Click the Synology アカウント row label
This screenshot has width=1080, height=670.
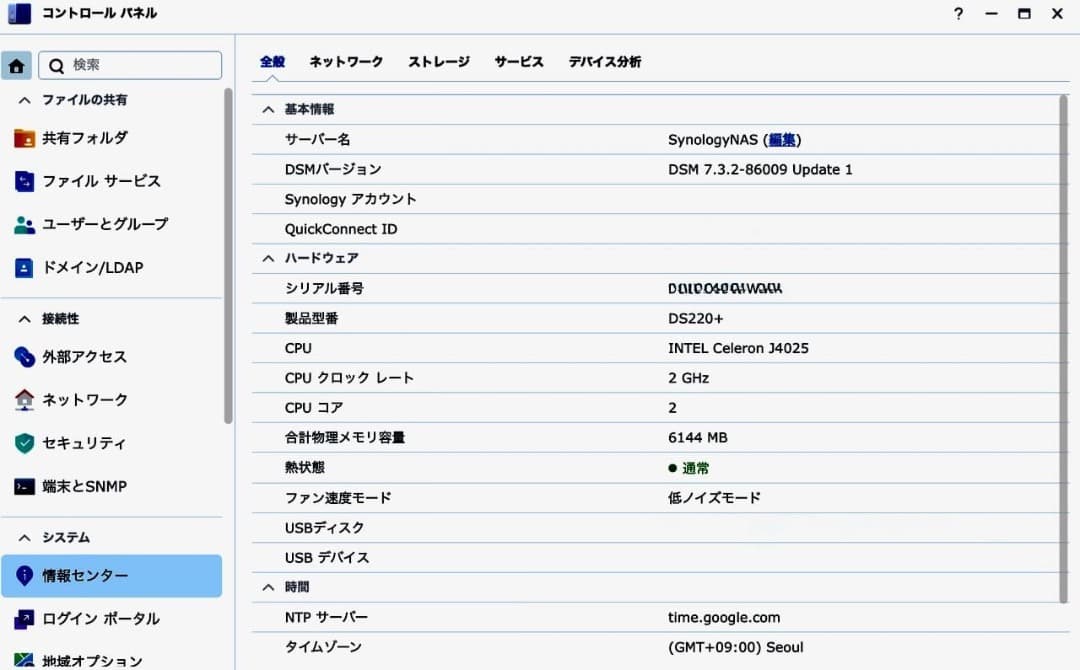point(351,200)
